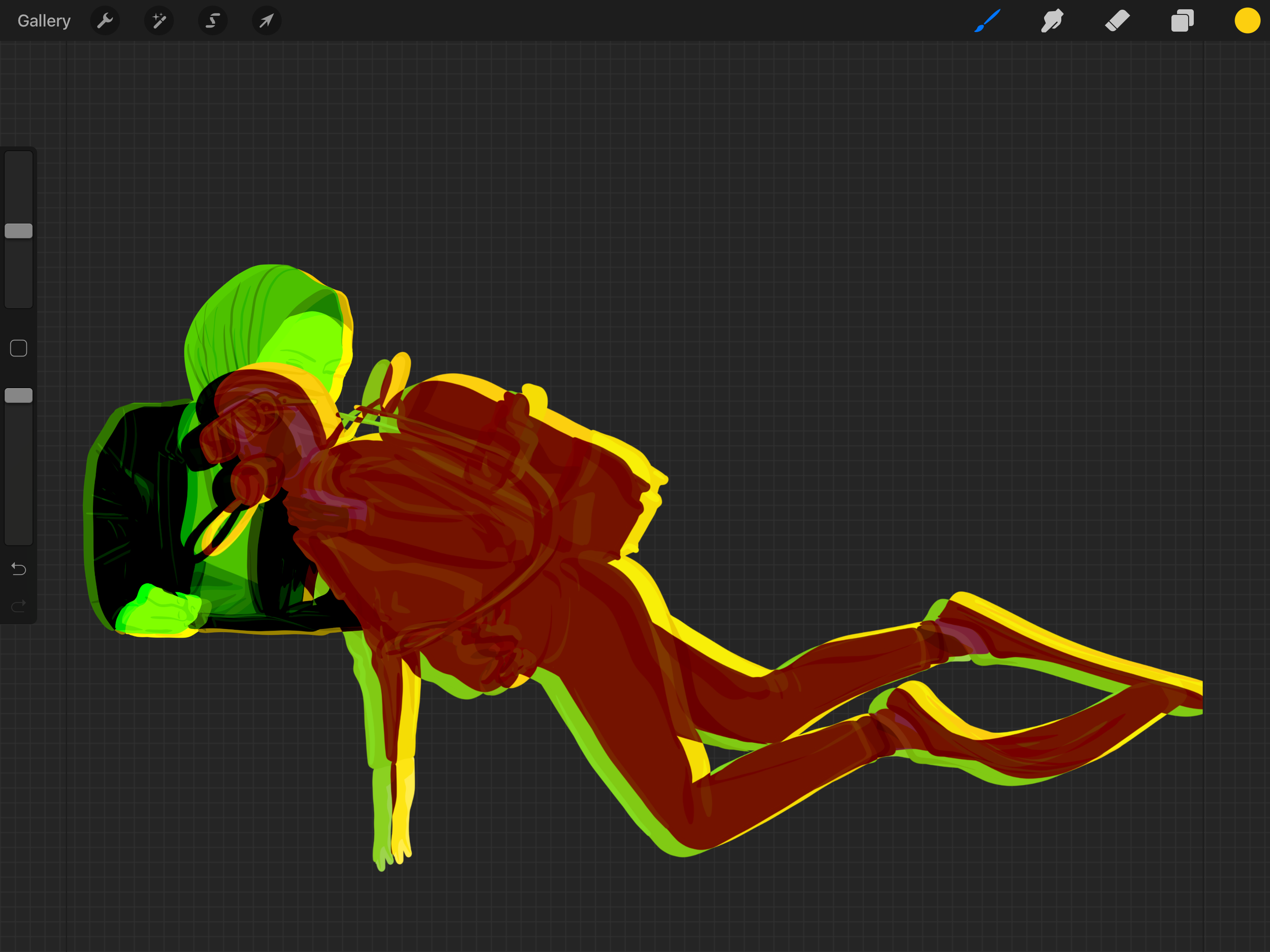
Task: Open the Actions wrench menu
Action: pos(105,21)
